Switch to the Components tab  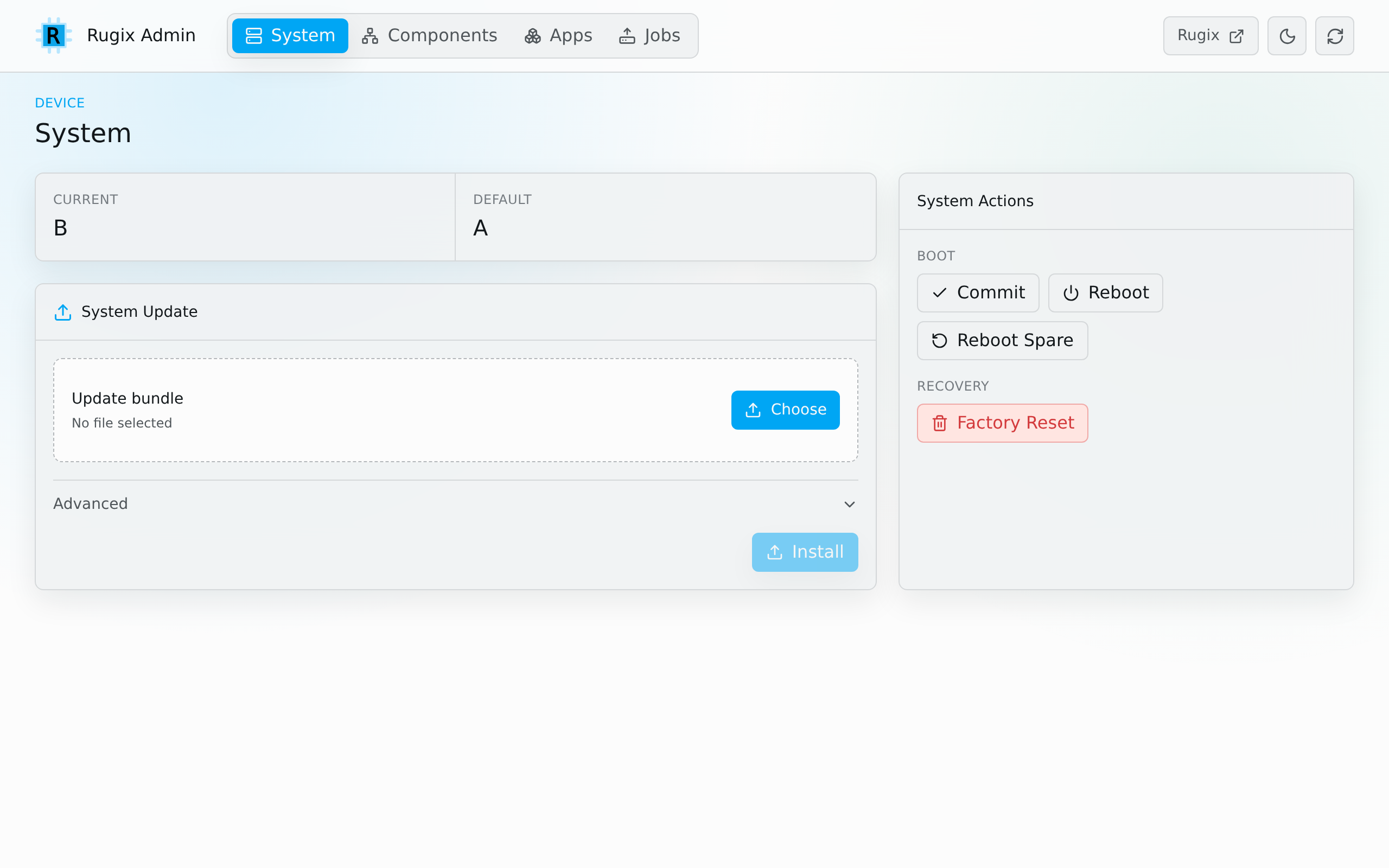point(429,36)
